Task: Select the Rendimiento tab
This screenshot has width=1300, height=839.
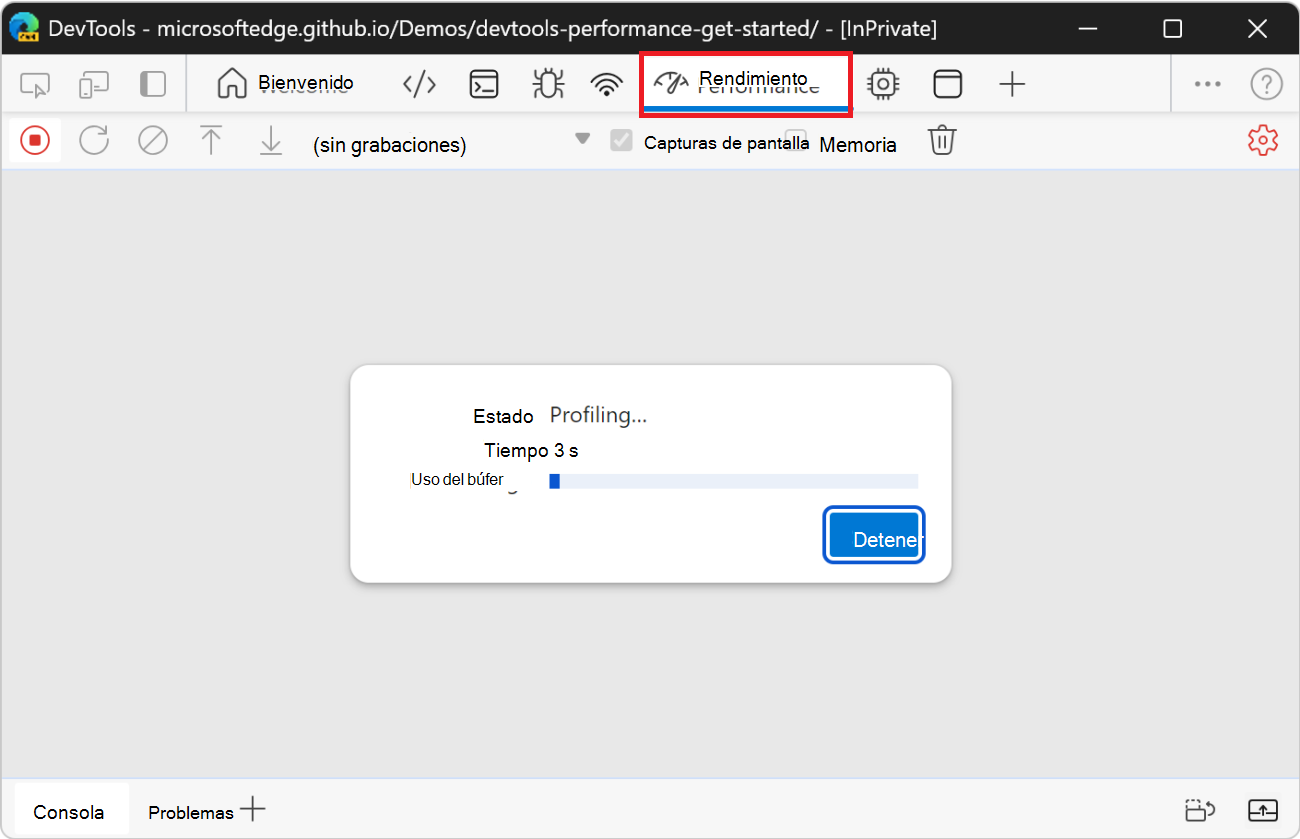Action: pyautogui.click(x=745, y=83)
